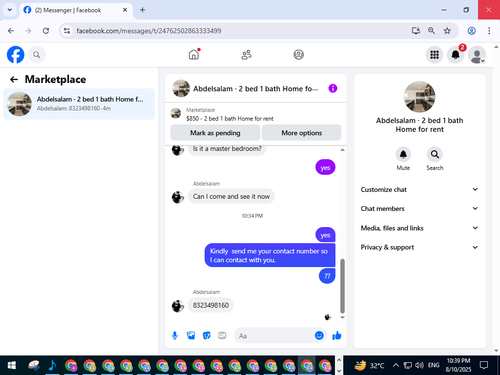Expand Privacy & support section
The width and height of the screenshot is (500, 375).
pos(419,247)
